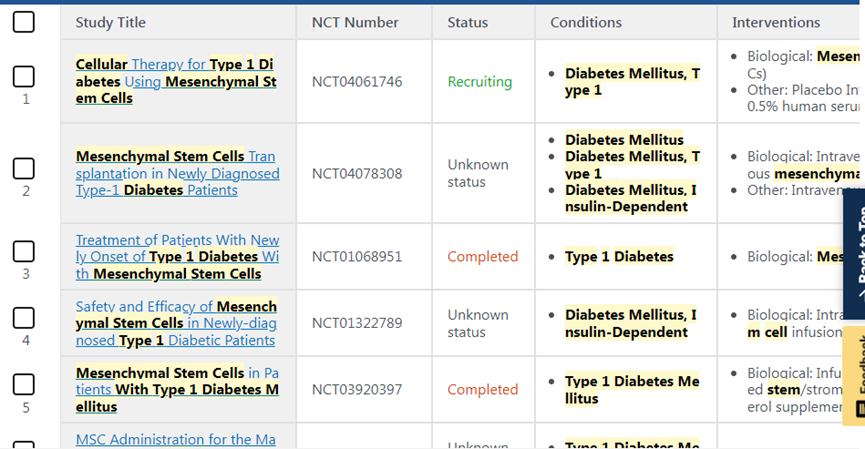
Task: Click the Interventions column header
Action: click(x=776, y=22)
